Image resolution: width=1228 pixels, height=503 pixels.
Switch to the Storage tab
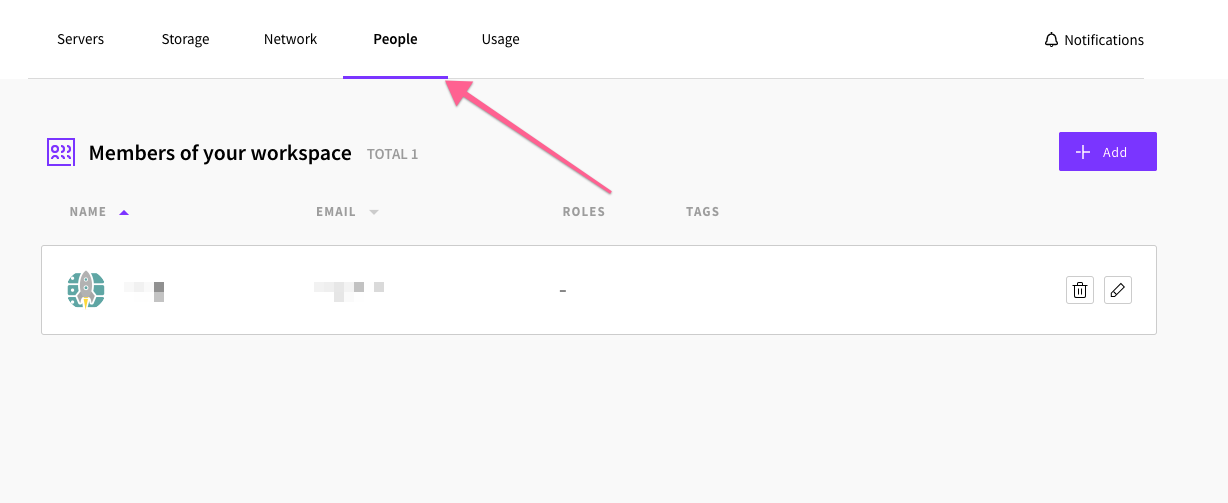pyautogui.click(x=186, y=40)
